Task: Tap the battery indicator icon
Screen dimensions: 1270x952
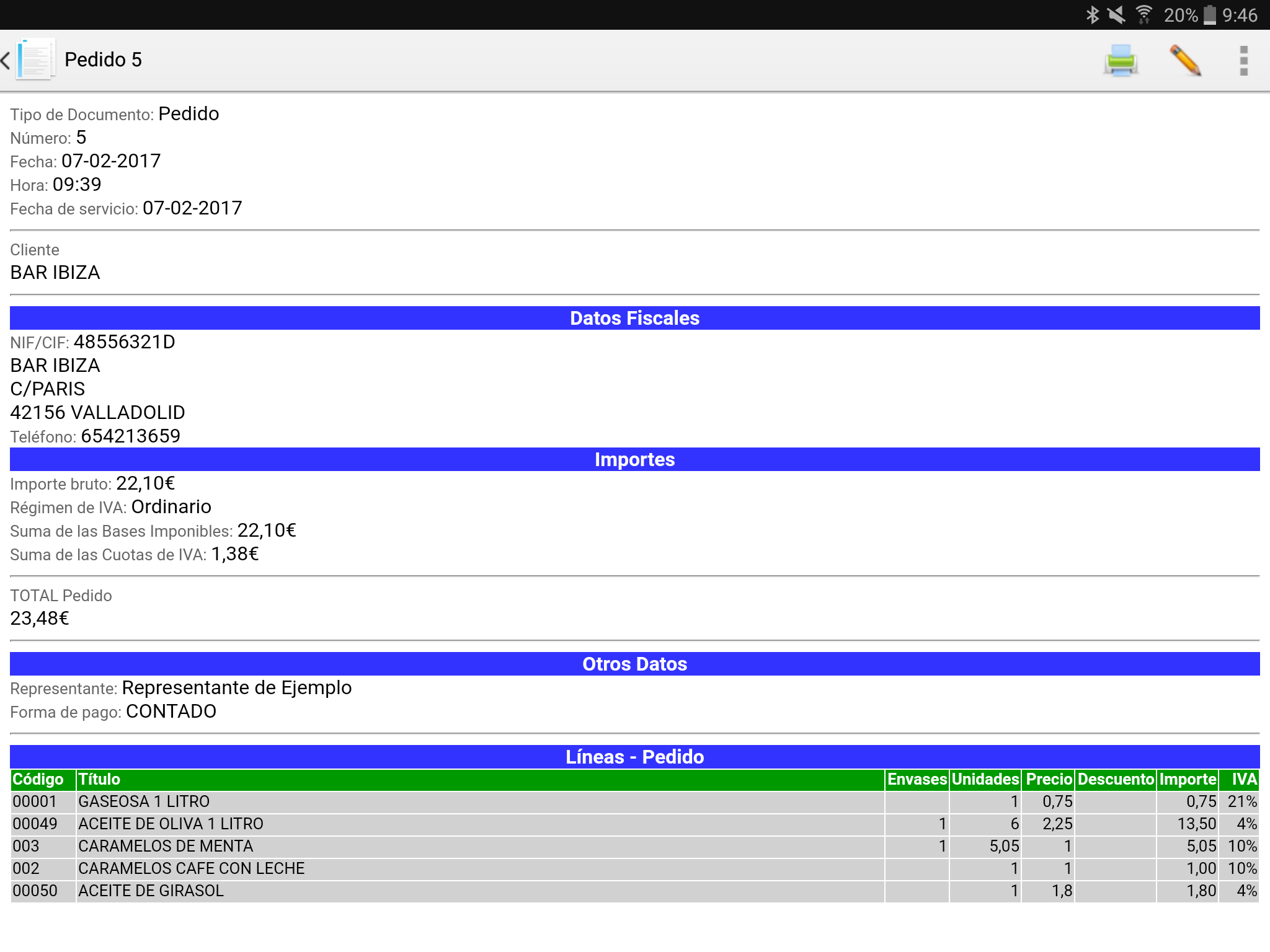Action: pos(1209,15)
